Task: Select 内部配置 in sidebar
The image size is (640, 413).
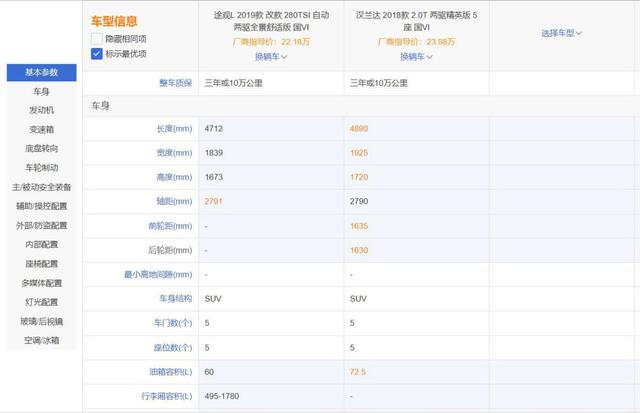Action: [42, 244]
